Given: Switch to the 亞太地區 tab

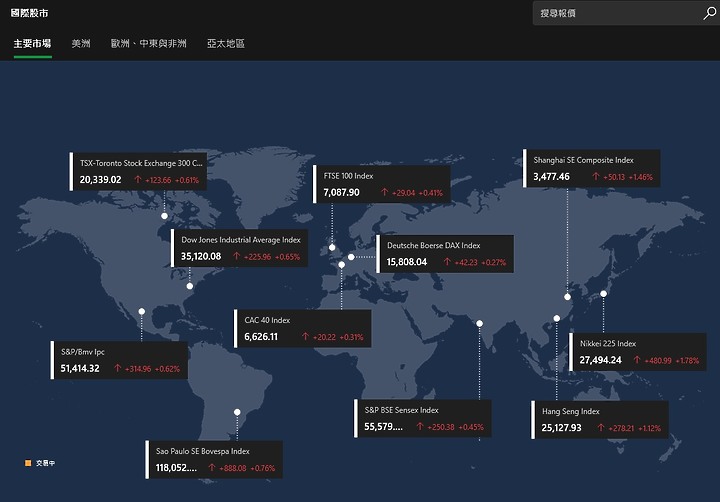Looking at the screenshot, I should [225, 44].
